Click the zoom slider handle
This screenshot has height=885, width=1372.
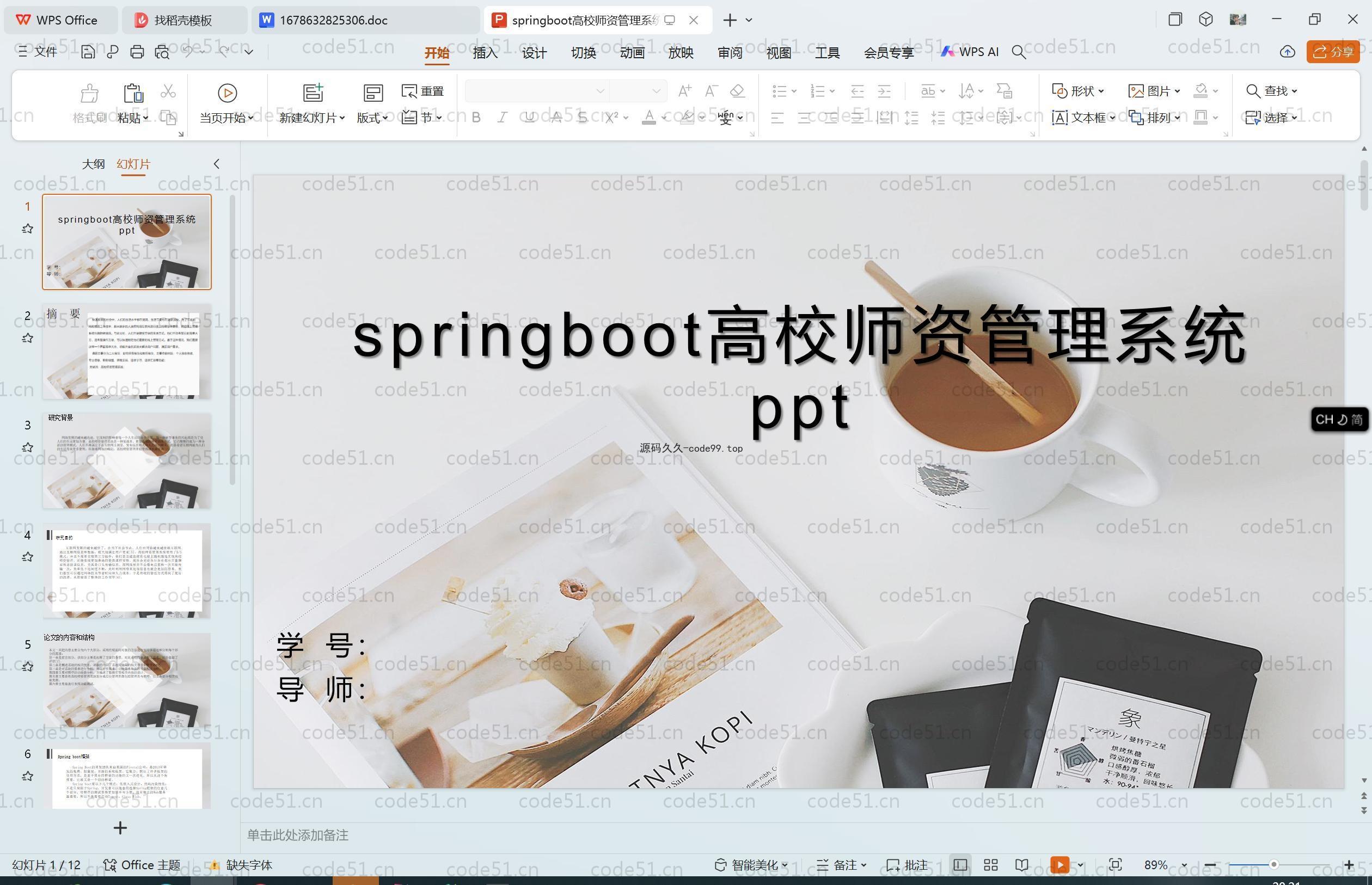click(1273, 864)
